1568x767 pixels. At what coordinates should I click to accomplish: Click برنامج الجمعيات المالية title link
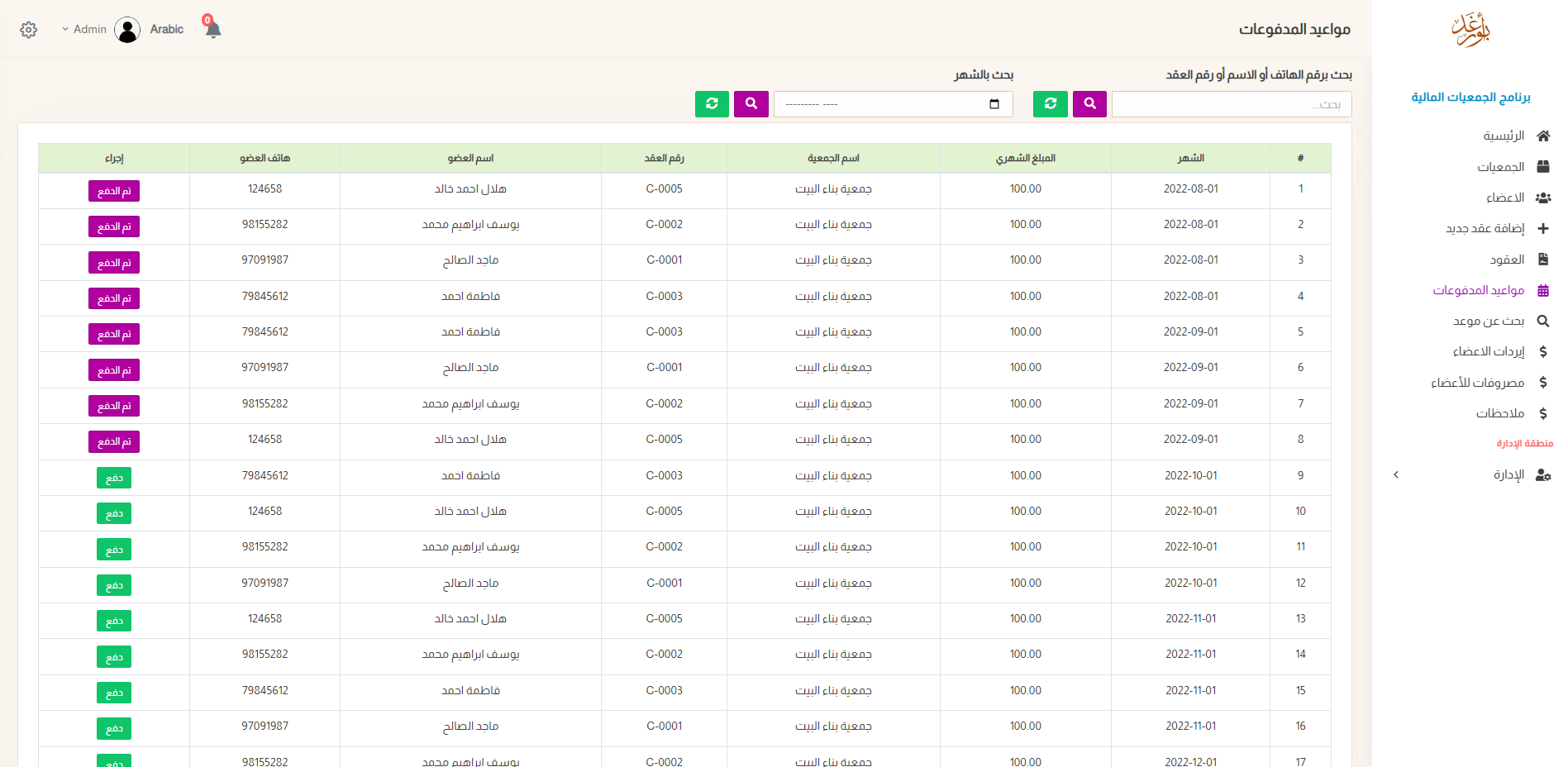pos(1470,97)
